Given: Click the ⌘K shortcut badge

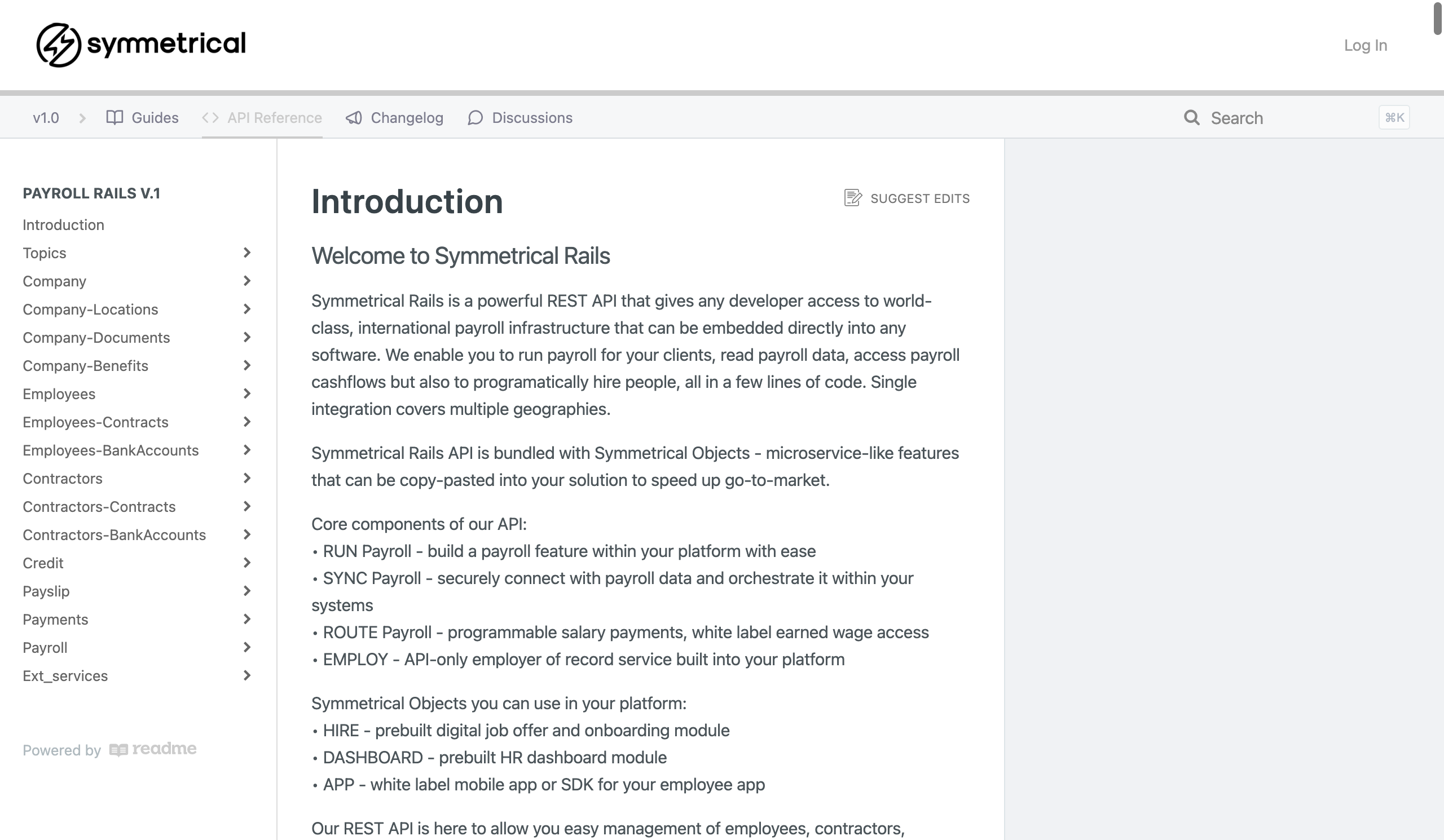Looking at the screenshot, I should 1394,117.
